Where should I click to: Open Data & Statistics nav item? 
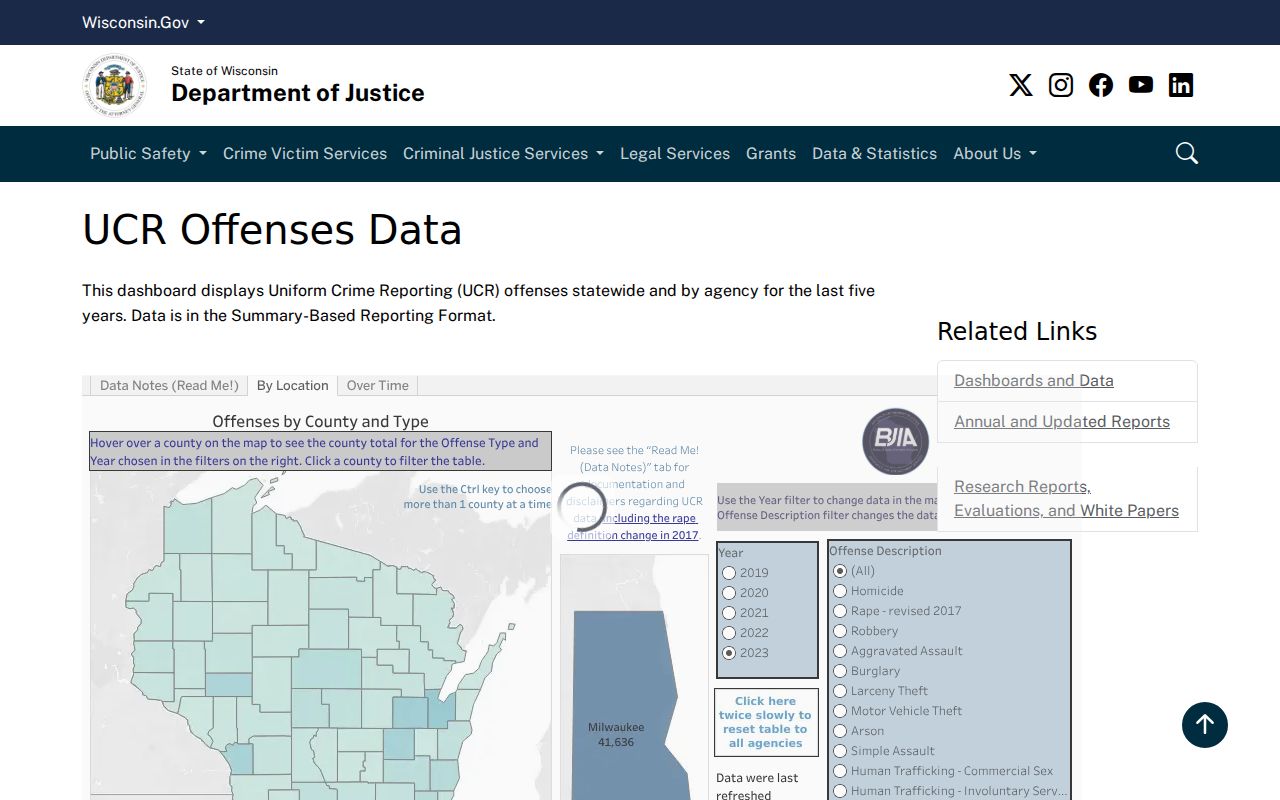coord(875,153)
